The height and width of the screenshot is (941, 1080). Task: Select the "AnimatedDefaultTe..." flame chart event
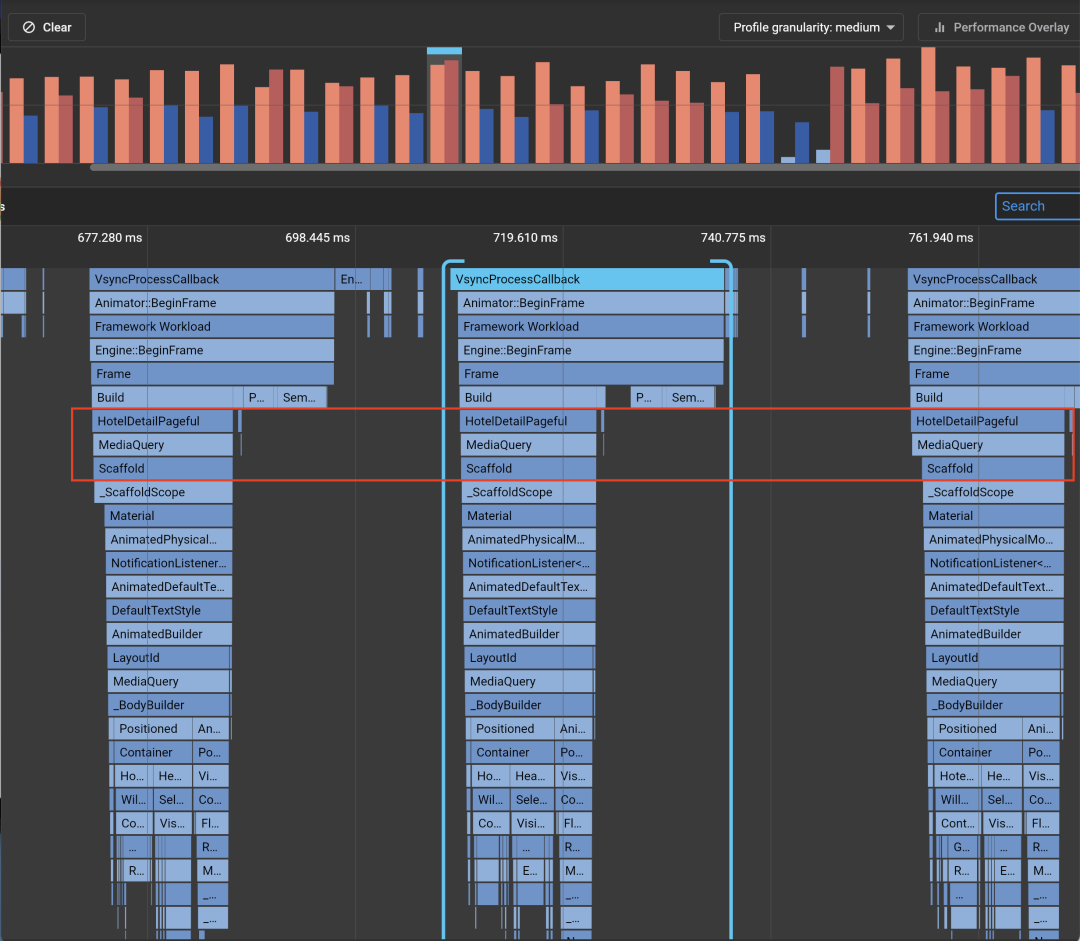tap(168, 587)
